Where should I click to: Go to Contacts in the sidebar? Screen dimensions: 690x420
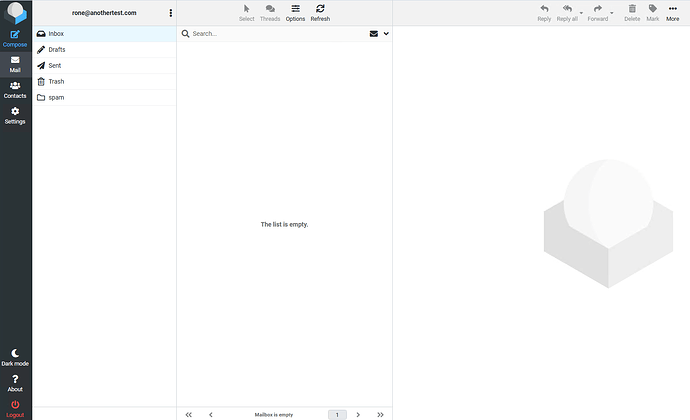click(15, 90)
